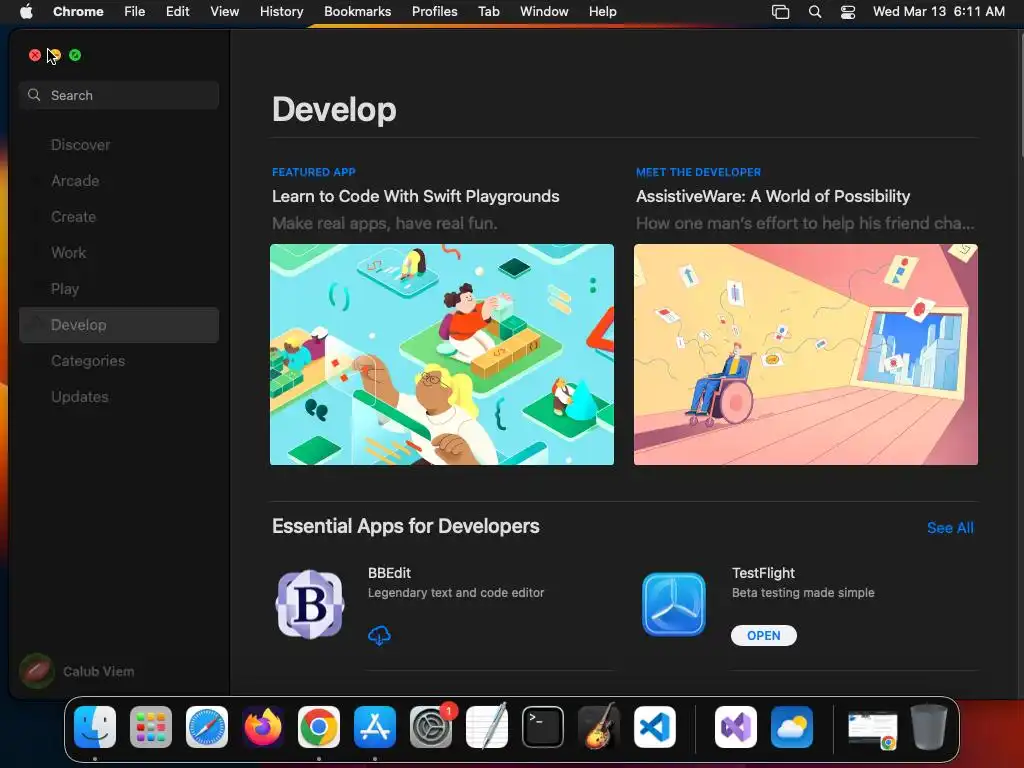Open the Apple menu
The width and height of the screenshot is (1024, 768).
tap(26, 11)
